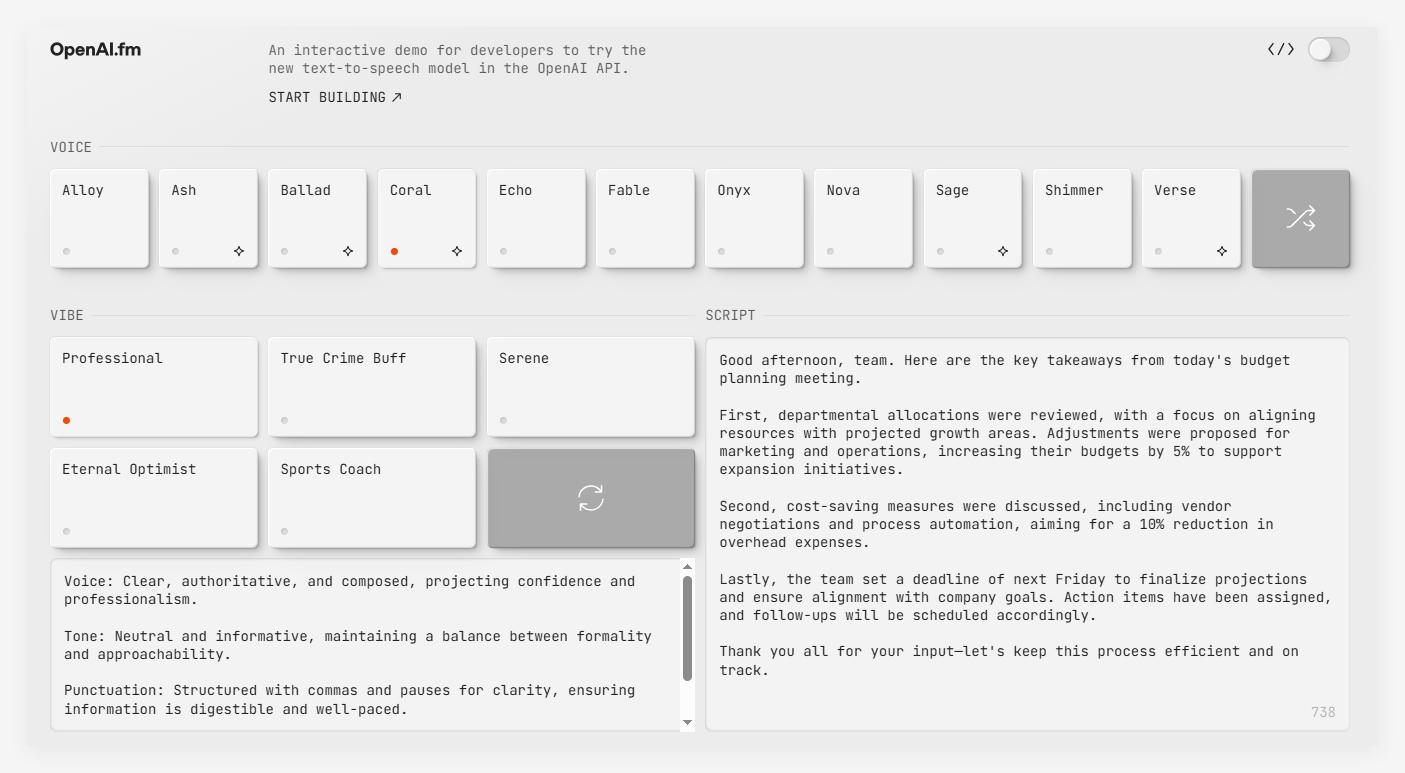1405x773 pixels.
Task: Click the sparkle icon on Verse
Action: tap(1222, 251)
